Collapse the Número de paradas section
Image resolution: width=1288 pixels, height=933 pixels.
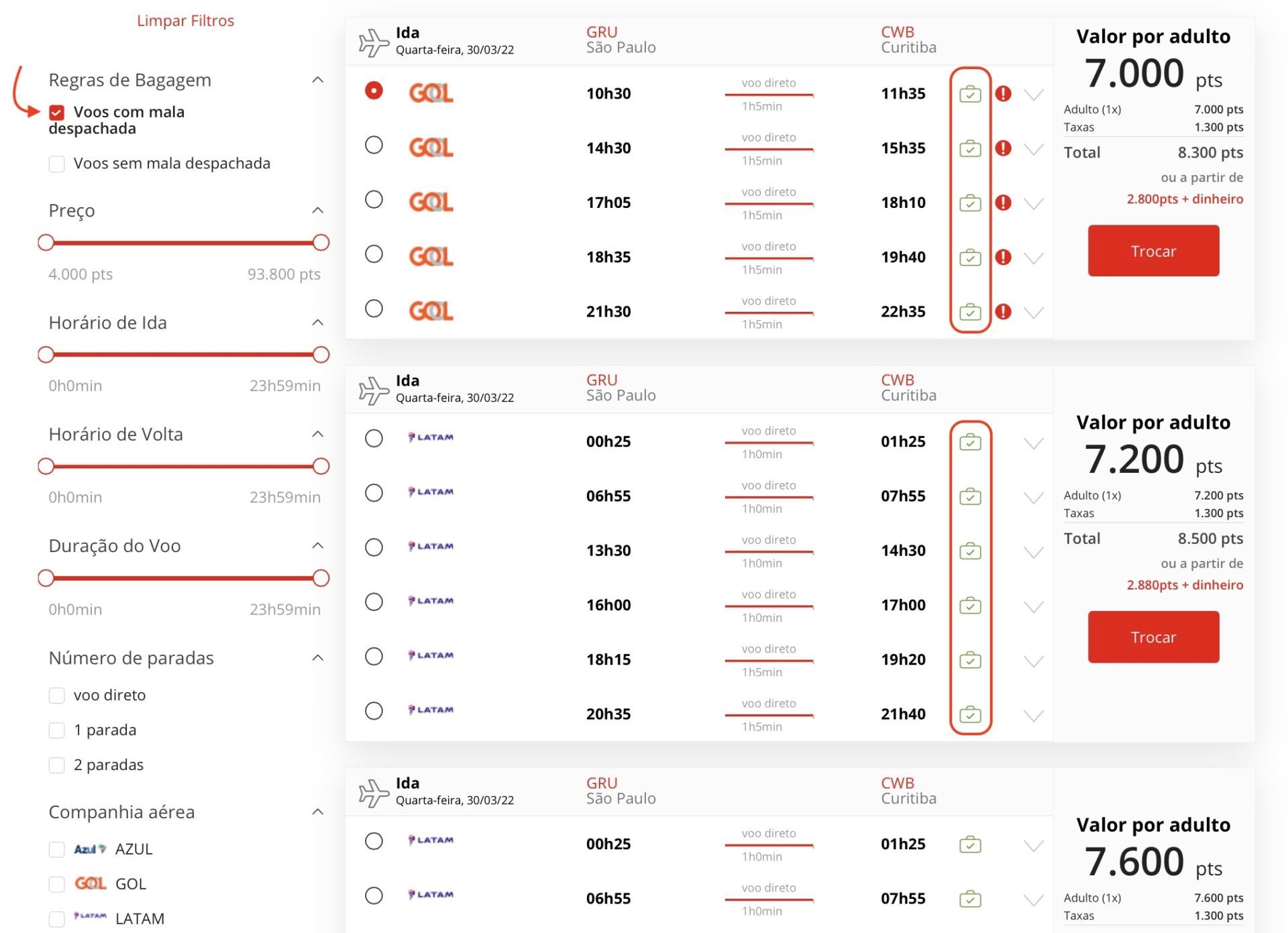click(318, 658)
